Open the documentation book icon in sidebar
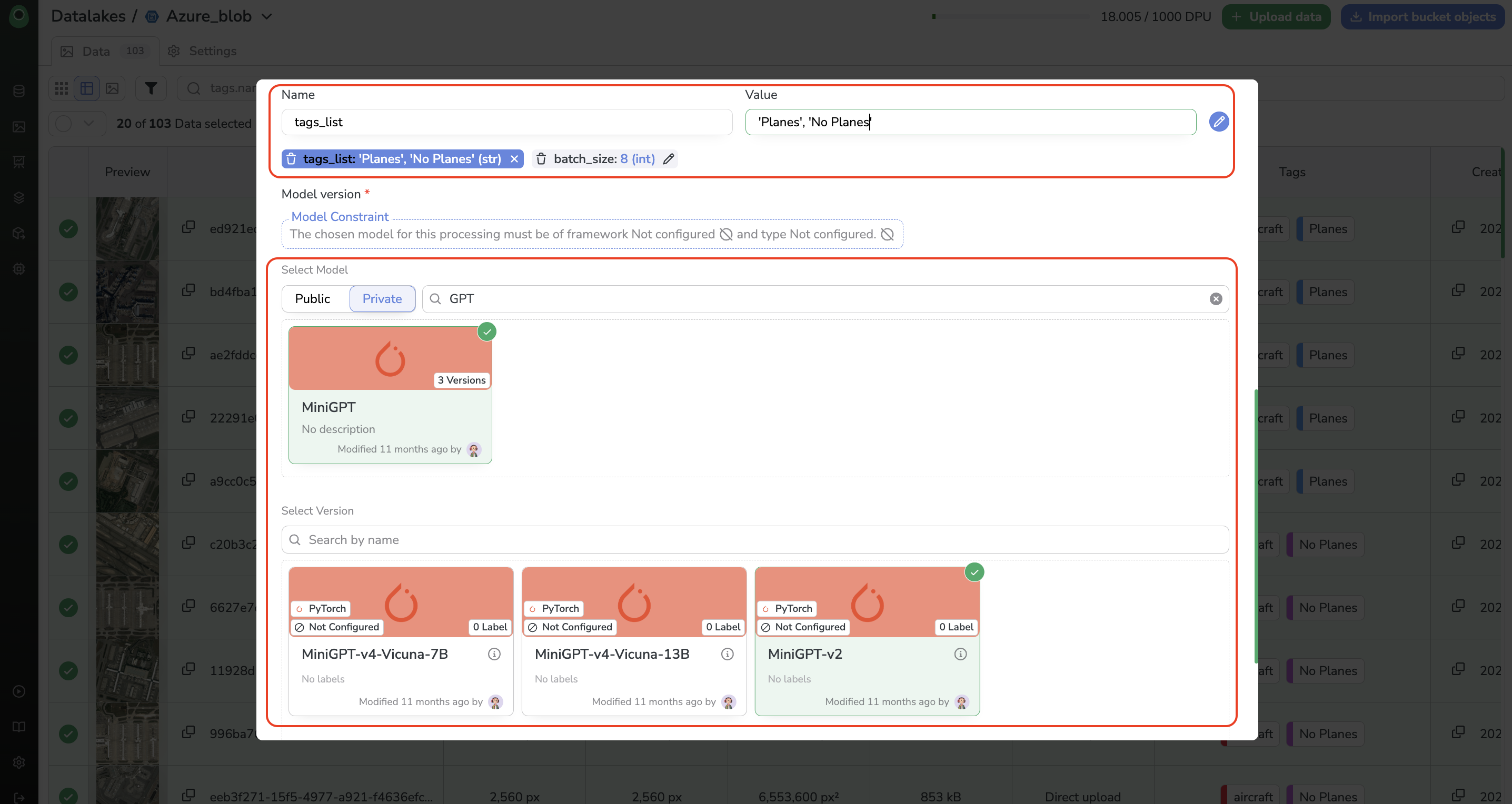The width and height of the screenshot is (1512, 804). click(19, 727)
